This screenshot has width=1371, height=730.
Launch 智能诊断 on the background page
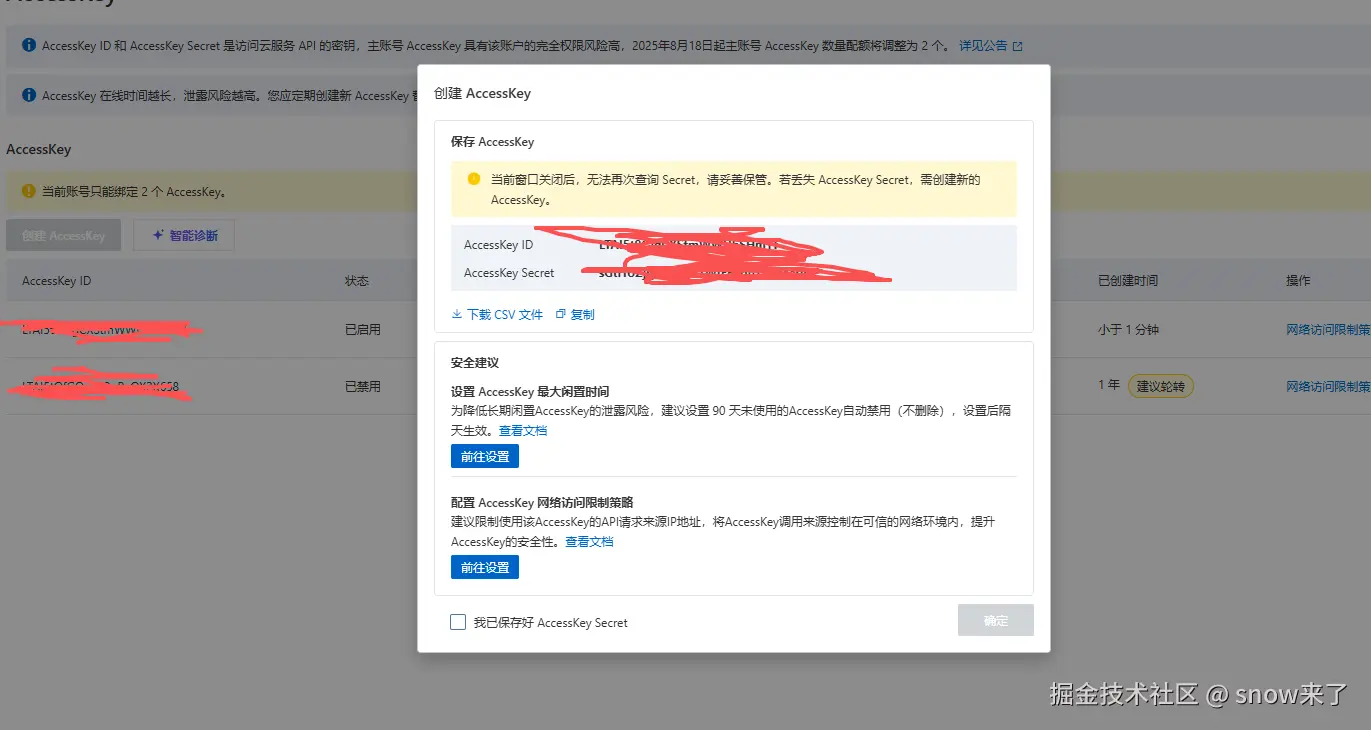(184, 236)
